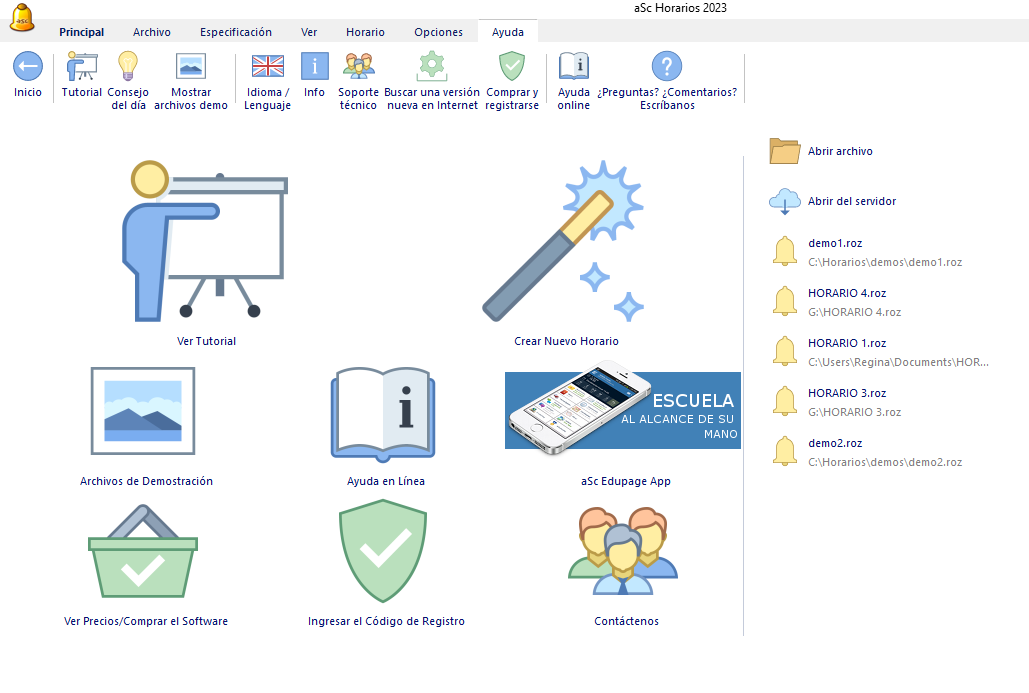
Task: Click Comprar y registrarse shield icon
Action: [x=512, y=66]
